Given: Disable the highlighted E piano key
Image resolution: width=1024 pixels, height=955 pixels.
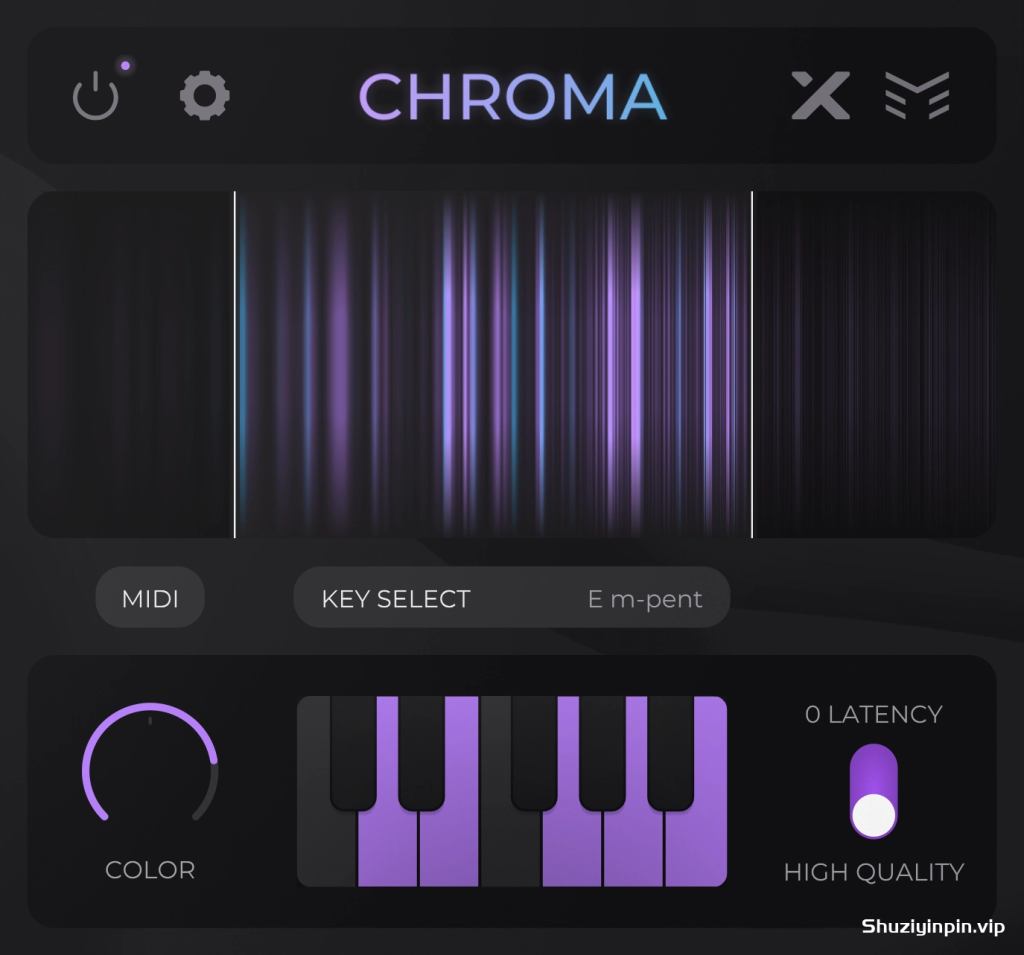Looking at the screenshot, I should (x=449, y=849).
